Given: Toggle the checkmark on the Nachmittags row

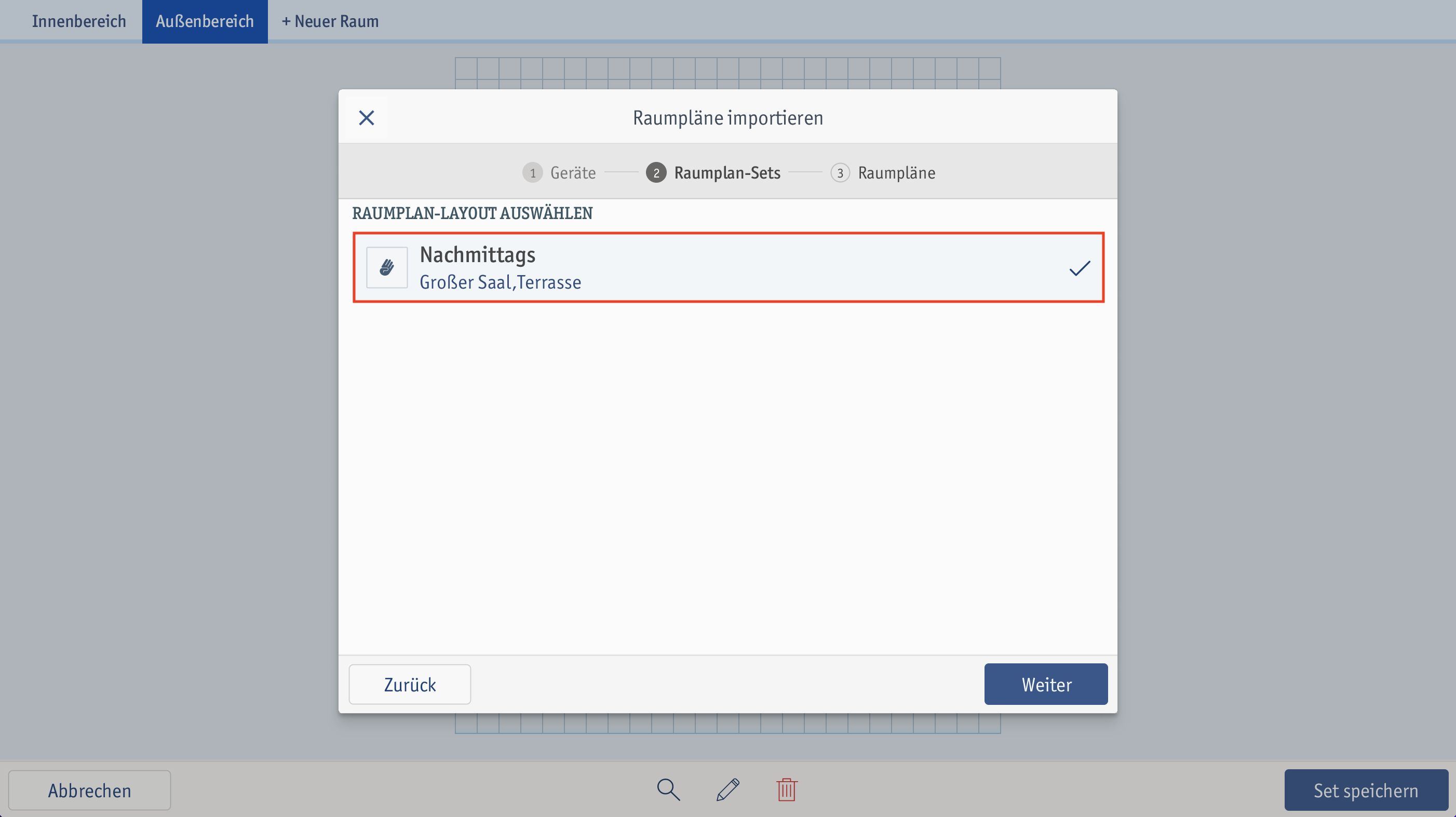Looking at the screenshot, I should 1079,268.
